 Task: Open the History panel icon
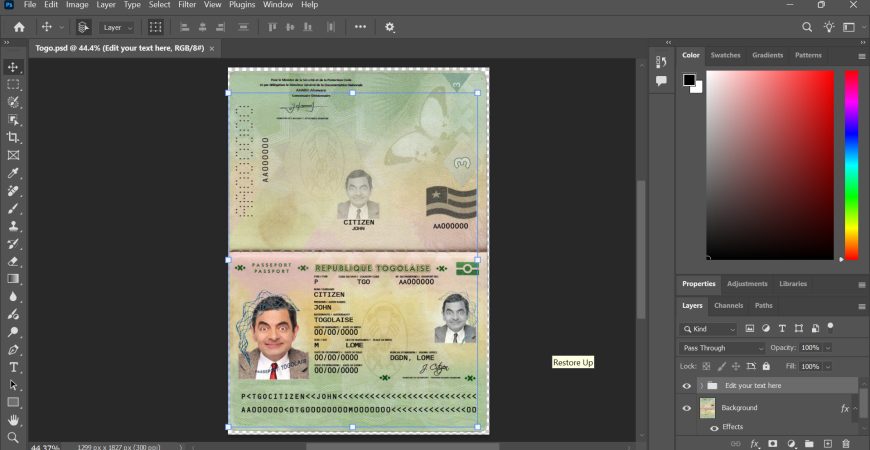(661, 62)
